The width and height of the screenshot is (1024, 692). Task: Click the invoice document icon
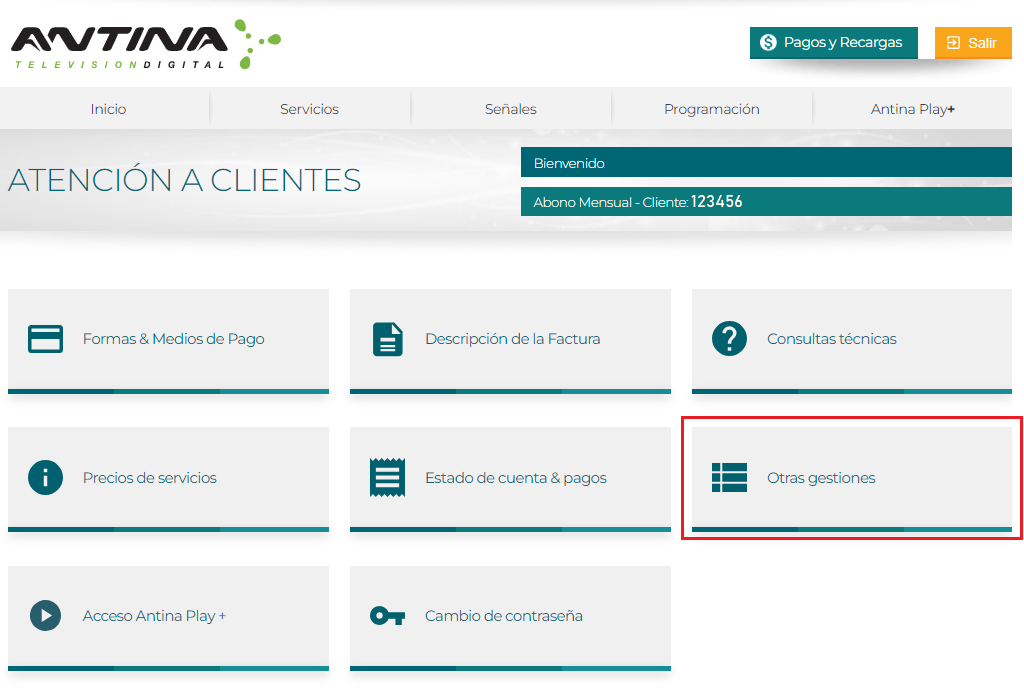(x=387, y=339)
